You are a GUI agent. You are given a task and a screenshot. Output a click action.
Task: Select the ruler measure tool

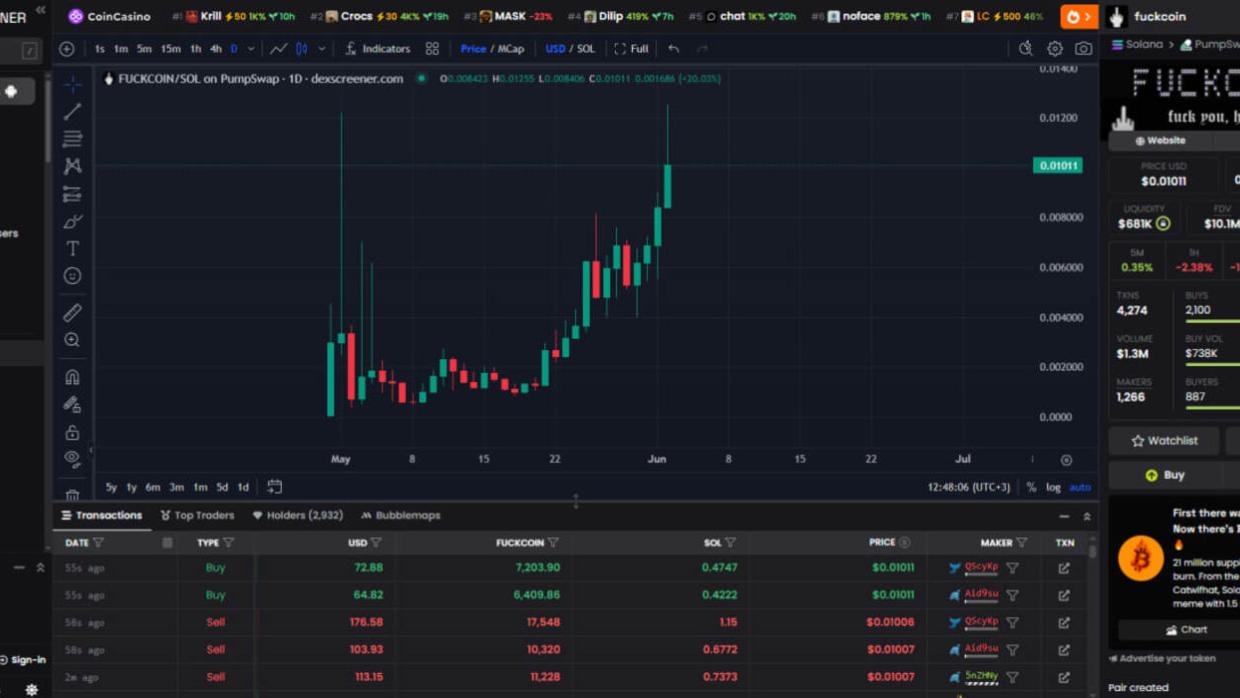(72, 313)
